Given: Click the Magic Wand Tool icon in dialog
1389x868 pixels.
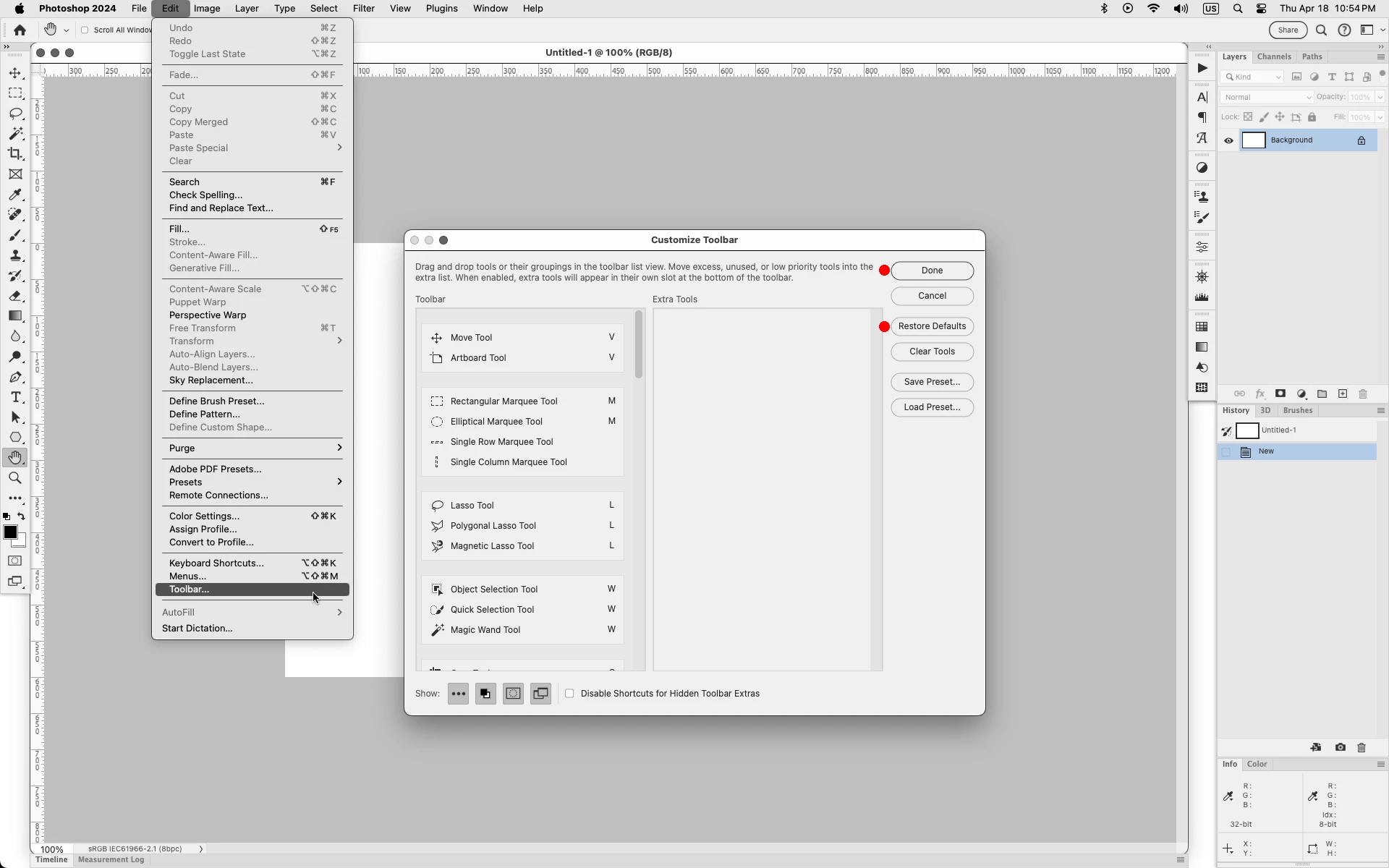Looking at the screenshot, I should (437, 630).
